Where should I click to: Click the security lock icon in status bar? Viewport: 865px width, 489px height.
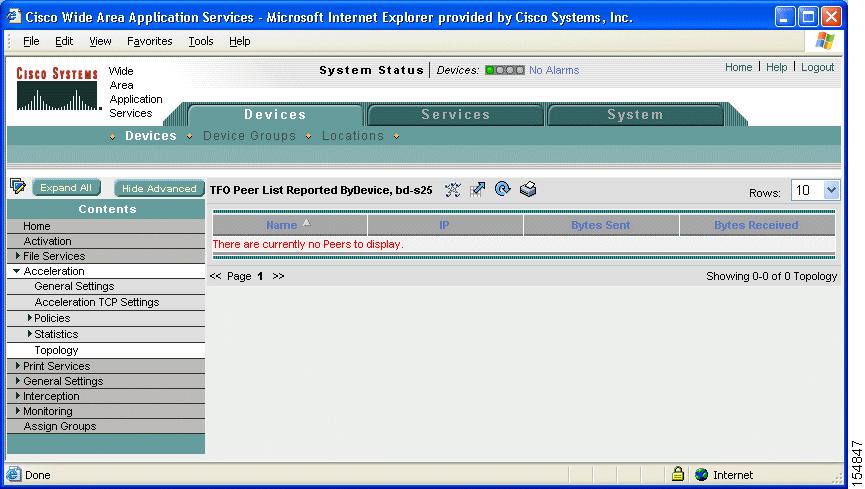coord(678,474)
